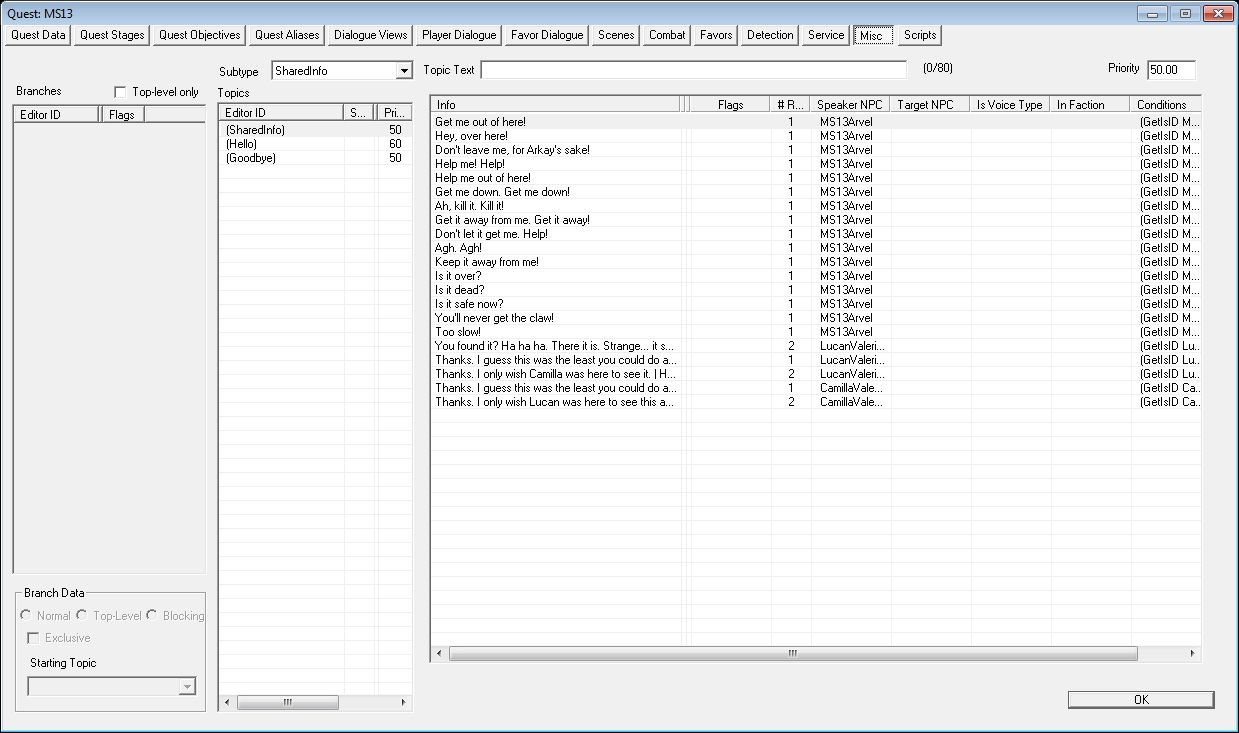Select the Scenes tab
Screen dimensions: 1239x733
point(616,35)
